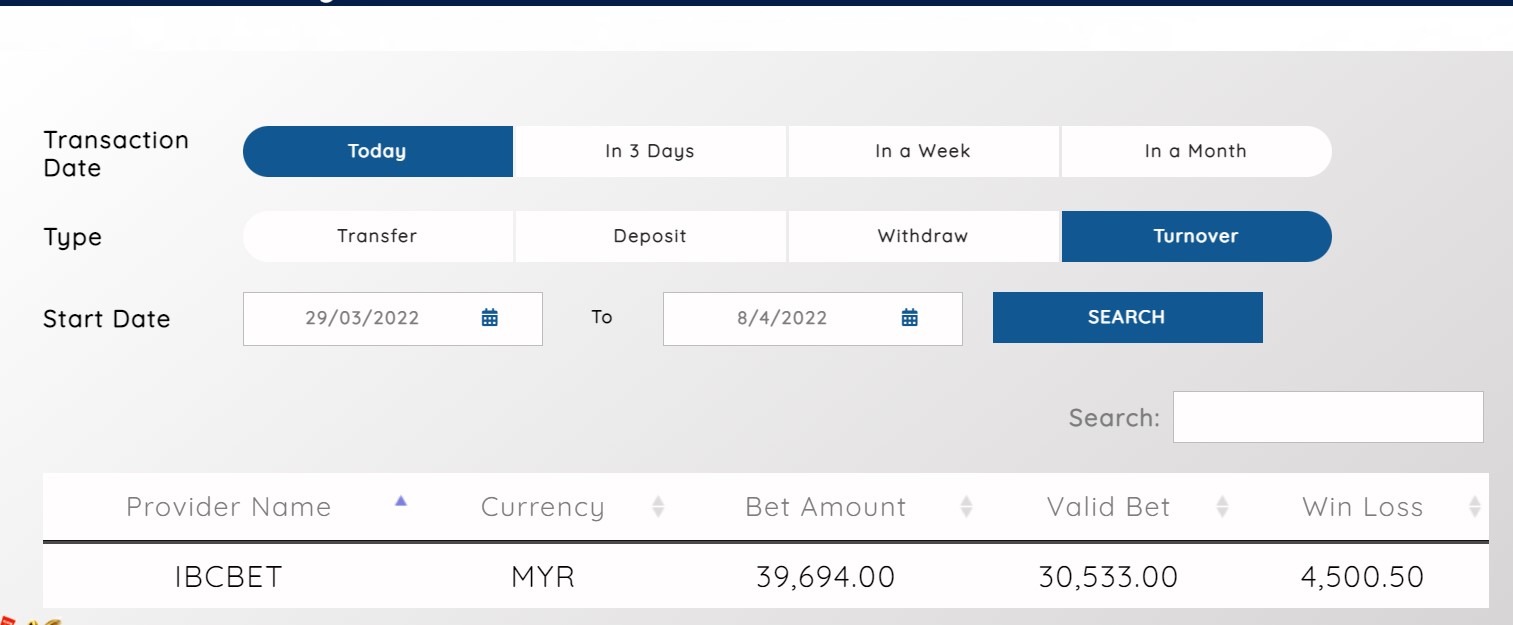Choose the In 3 Days range
Image resolution: width=1513 pixels, height=625 pixels.
650,152
